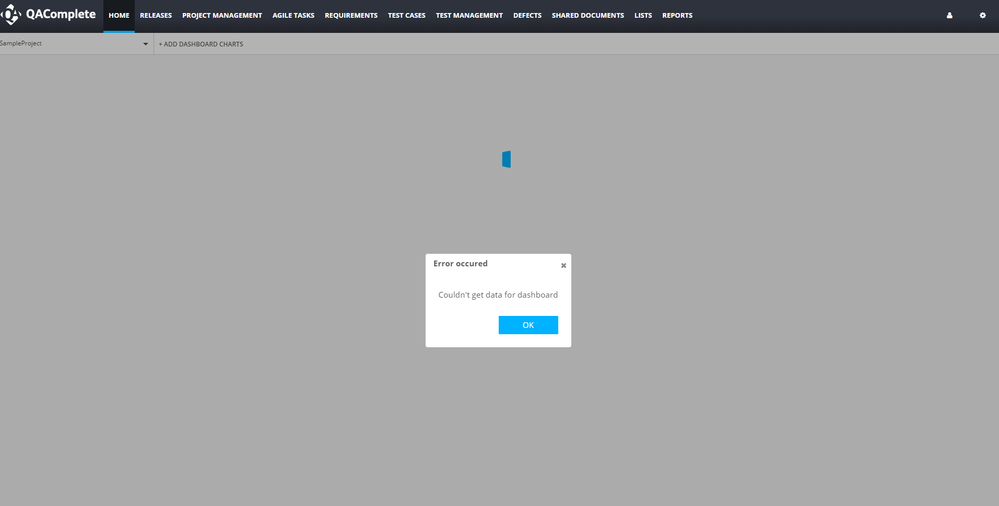
Task: Open Project Management
Action: click(x=222, y=15)
